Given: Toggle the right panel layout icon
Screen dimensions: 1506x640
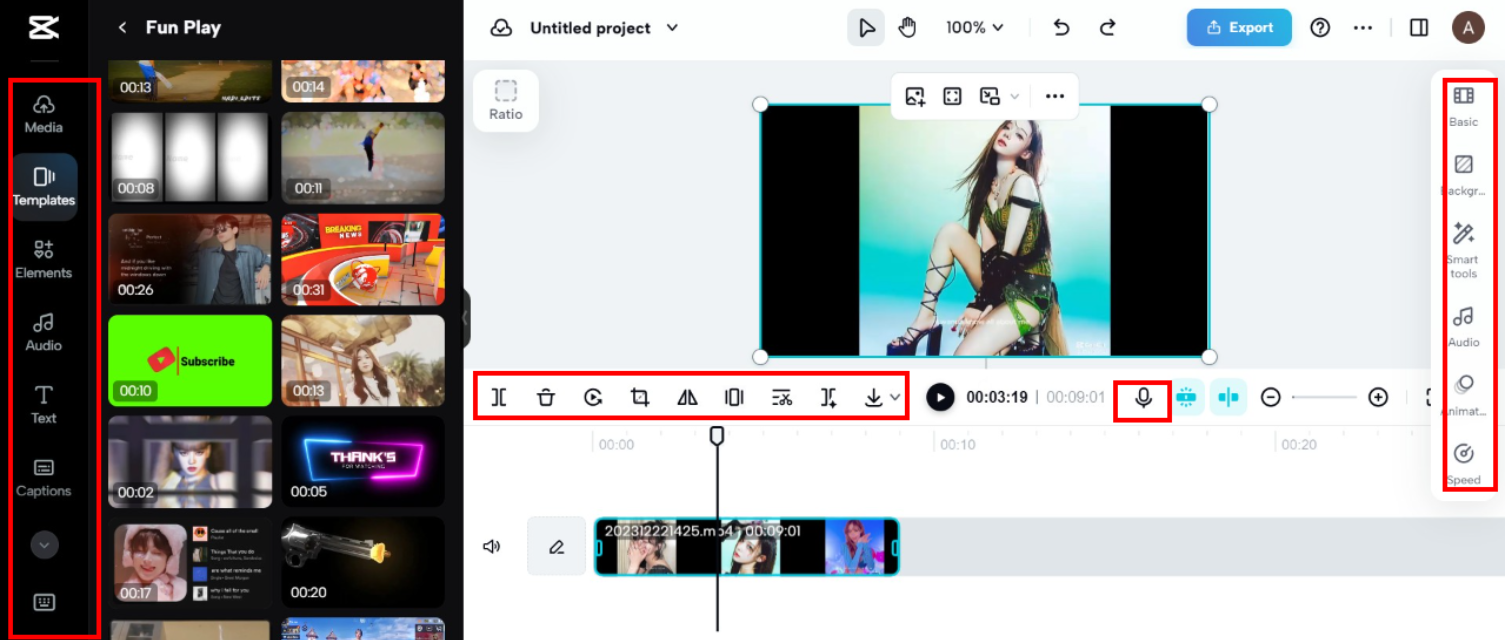Looking at the screenshot, I should pos(1419,28).
